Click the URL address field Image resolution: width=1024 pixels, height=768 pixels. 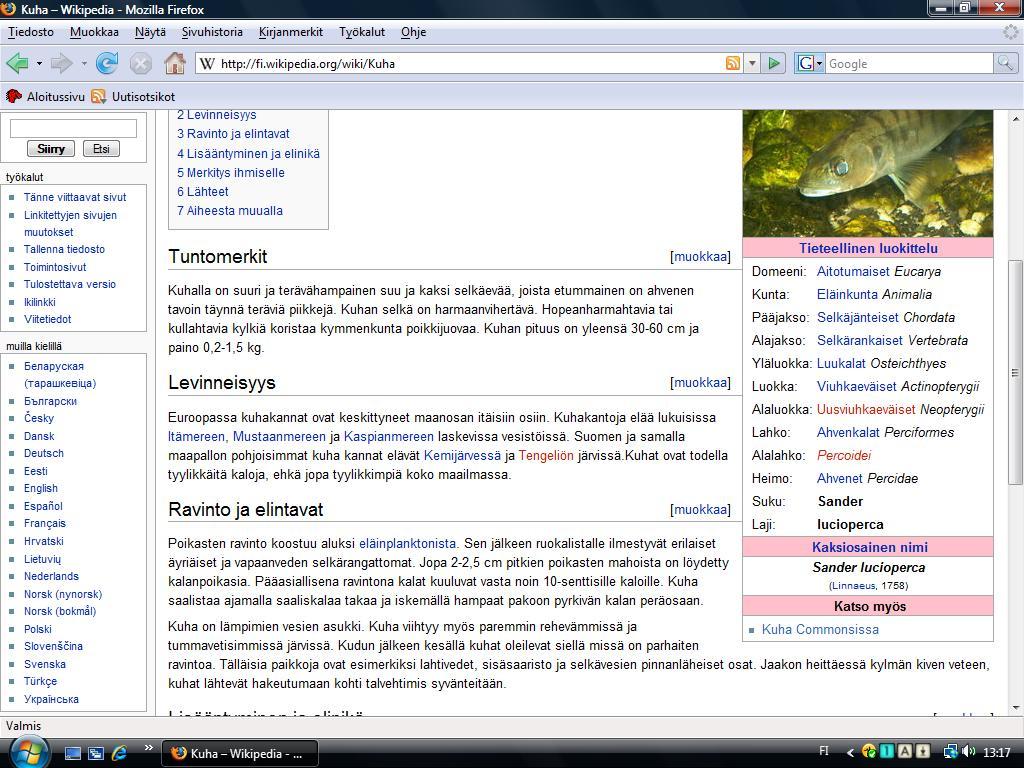point(469,63)
